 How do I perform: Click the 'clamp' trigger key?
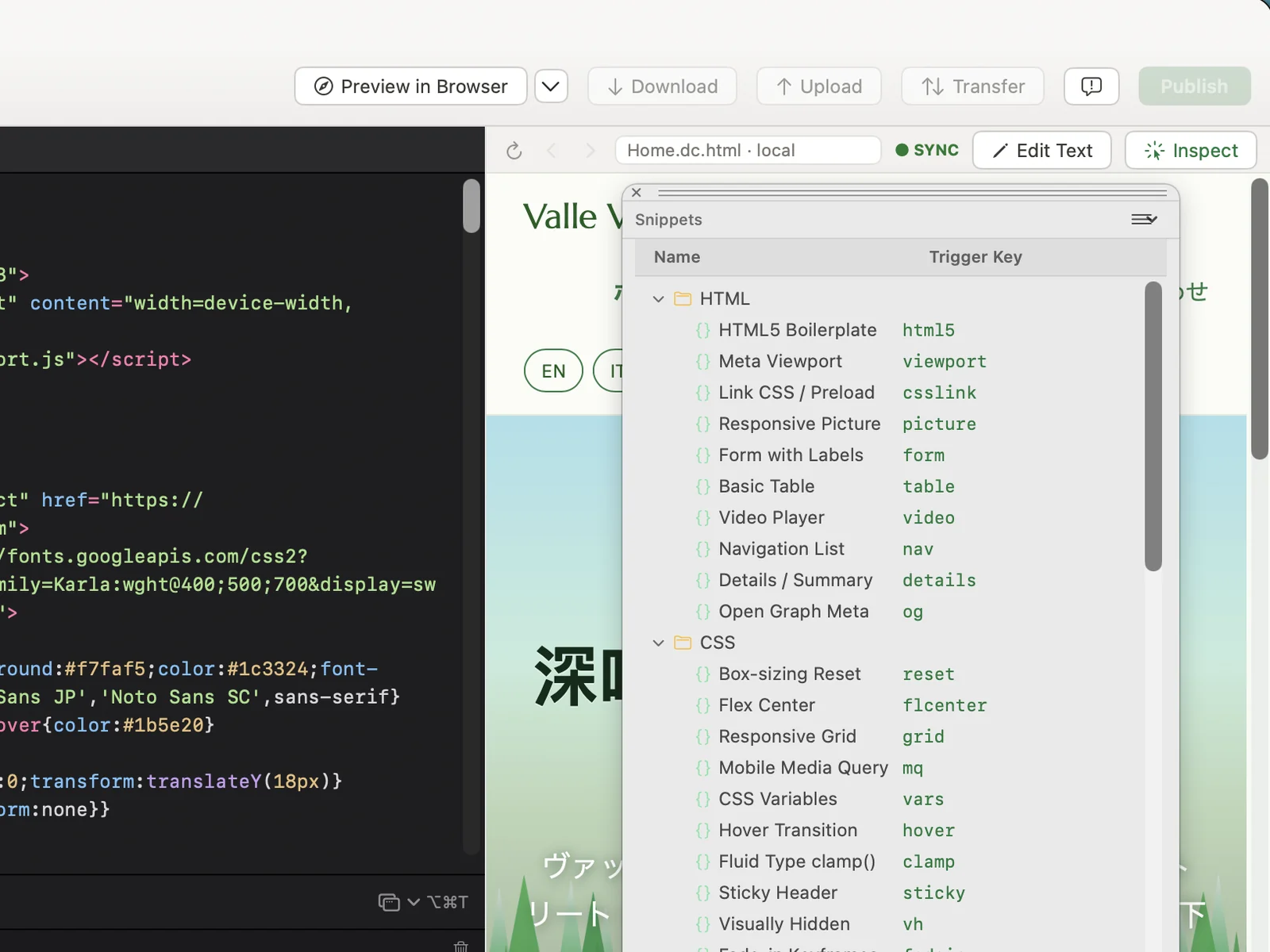point(928,862)
